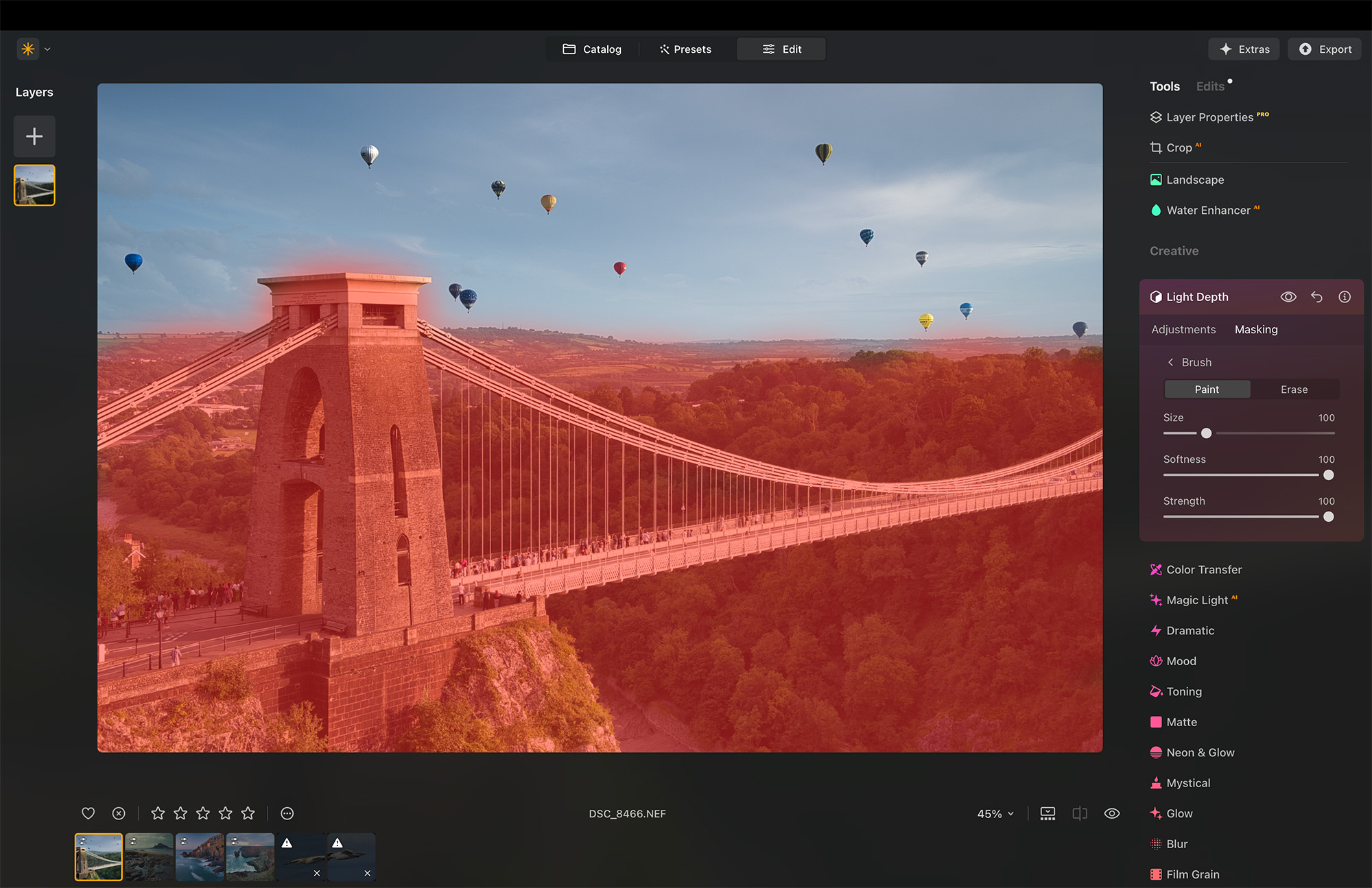Select the second filmstrip thumbnail at bottom
The height and width of the screenshot is (888, 1372).
point(149,856)
